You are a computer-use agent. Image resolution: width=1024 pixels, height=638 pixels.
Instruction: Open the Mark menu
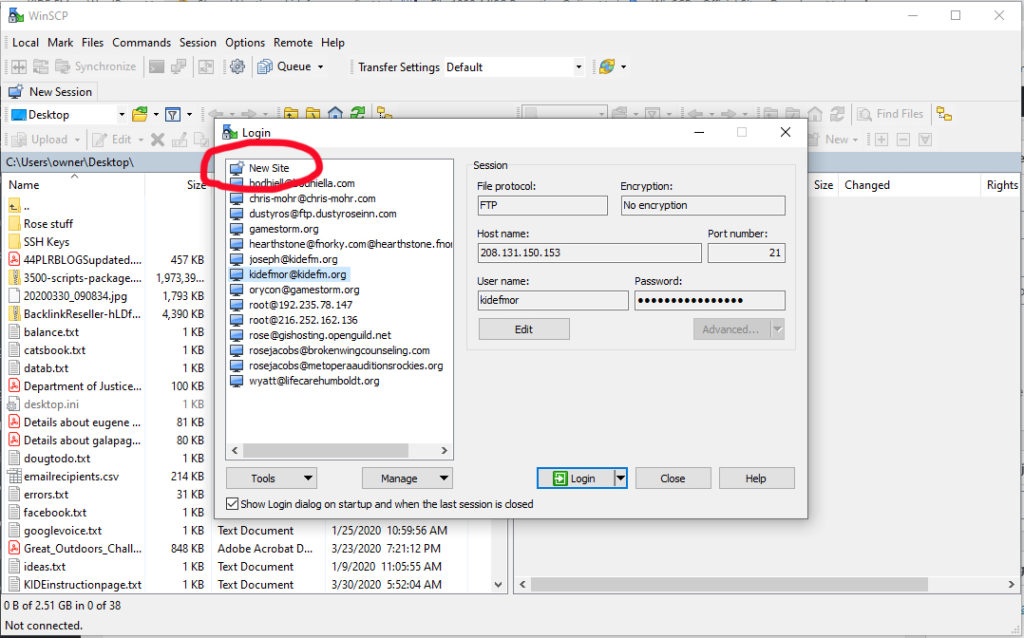point(60,42)
